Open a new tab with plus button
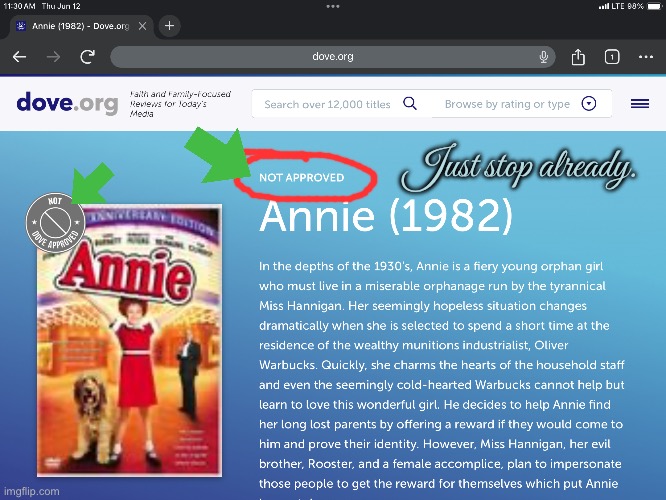This screenshot has width=666, height=500. tap(169, 26)
